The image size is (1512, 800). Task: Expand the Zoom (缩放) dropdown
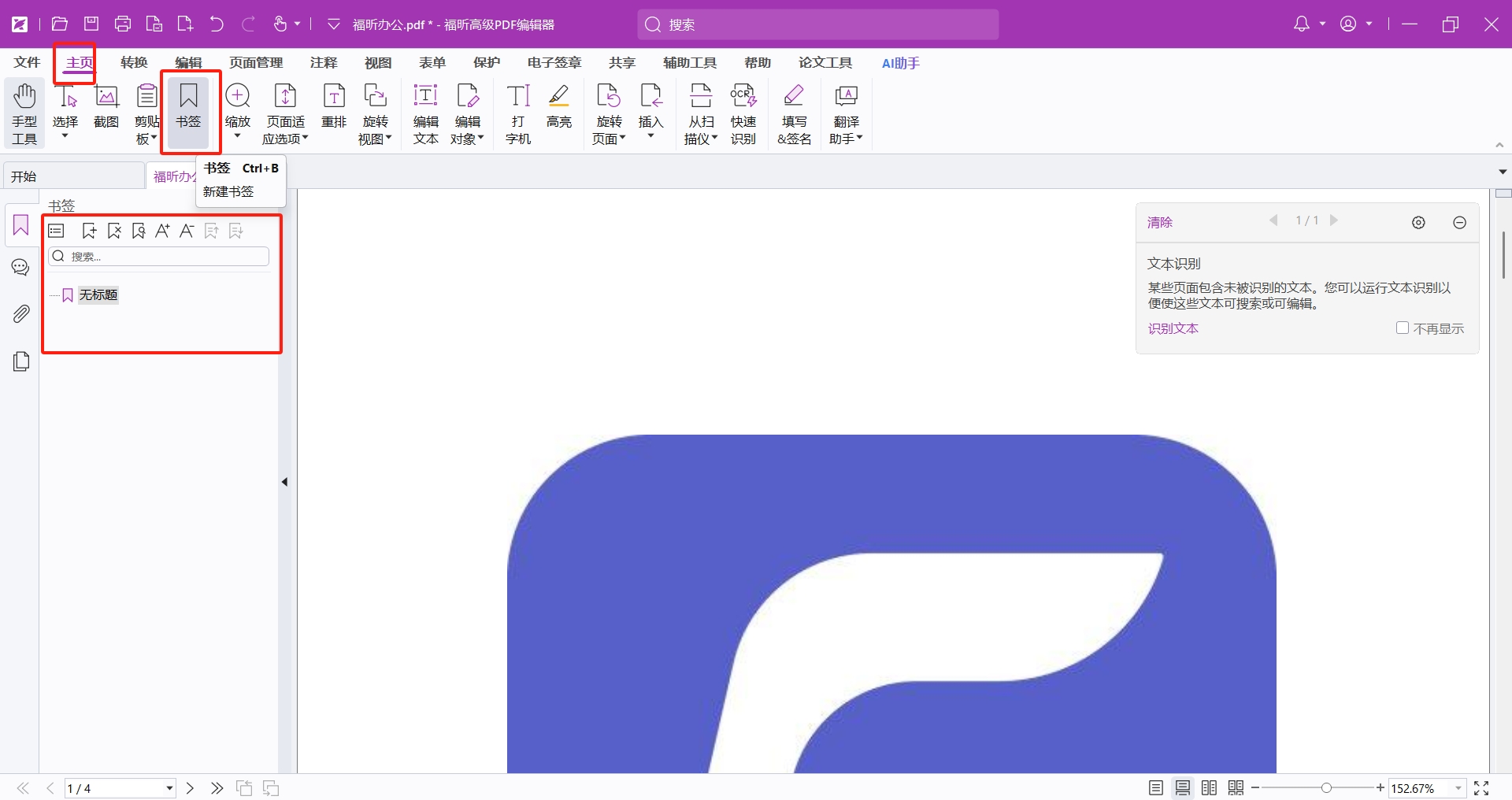(x=237, y=136)
